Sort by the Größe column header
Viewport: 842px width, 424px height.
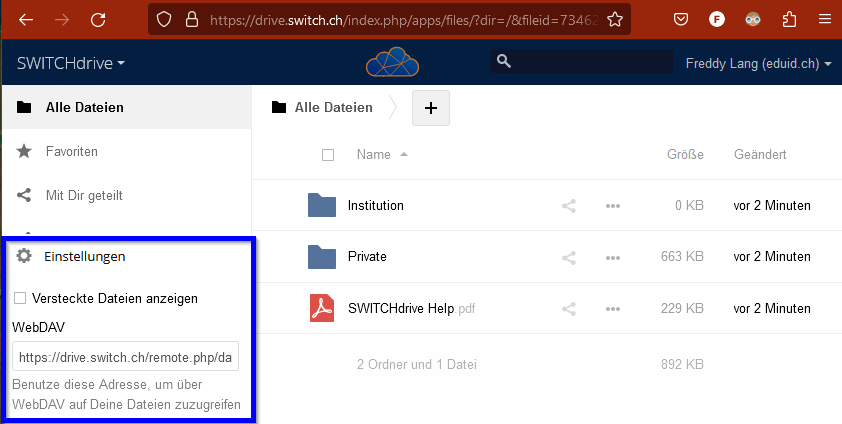[x=685, y=155]
